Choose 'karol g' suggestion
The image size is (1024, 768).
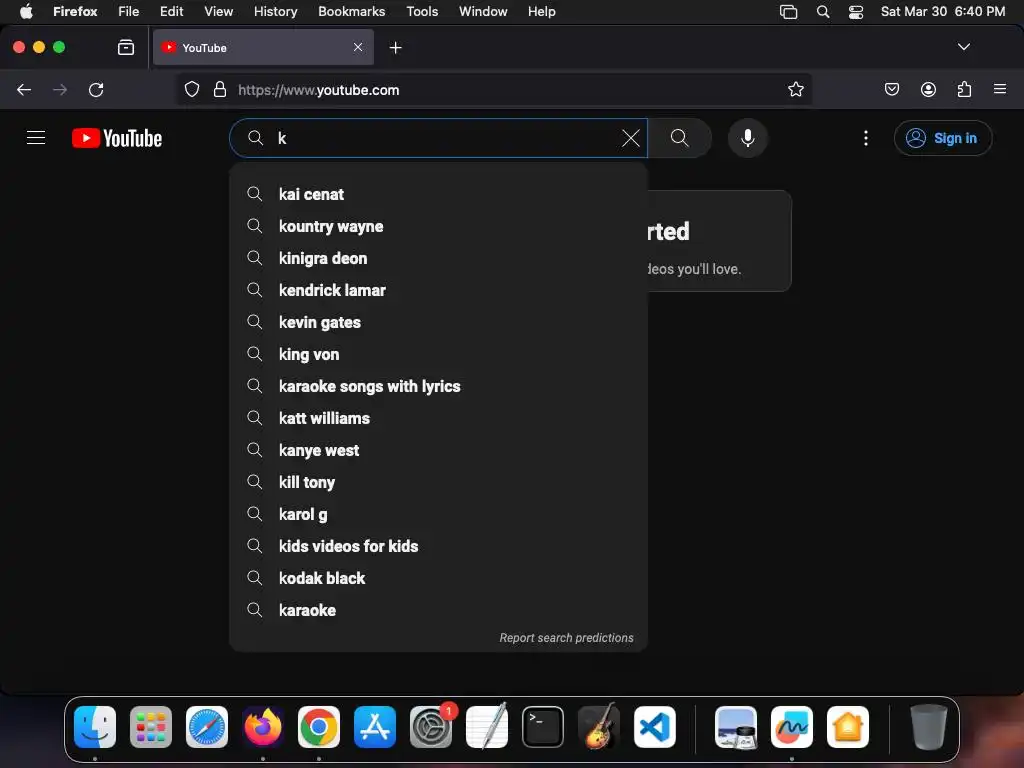pos(438,514)
